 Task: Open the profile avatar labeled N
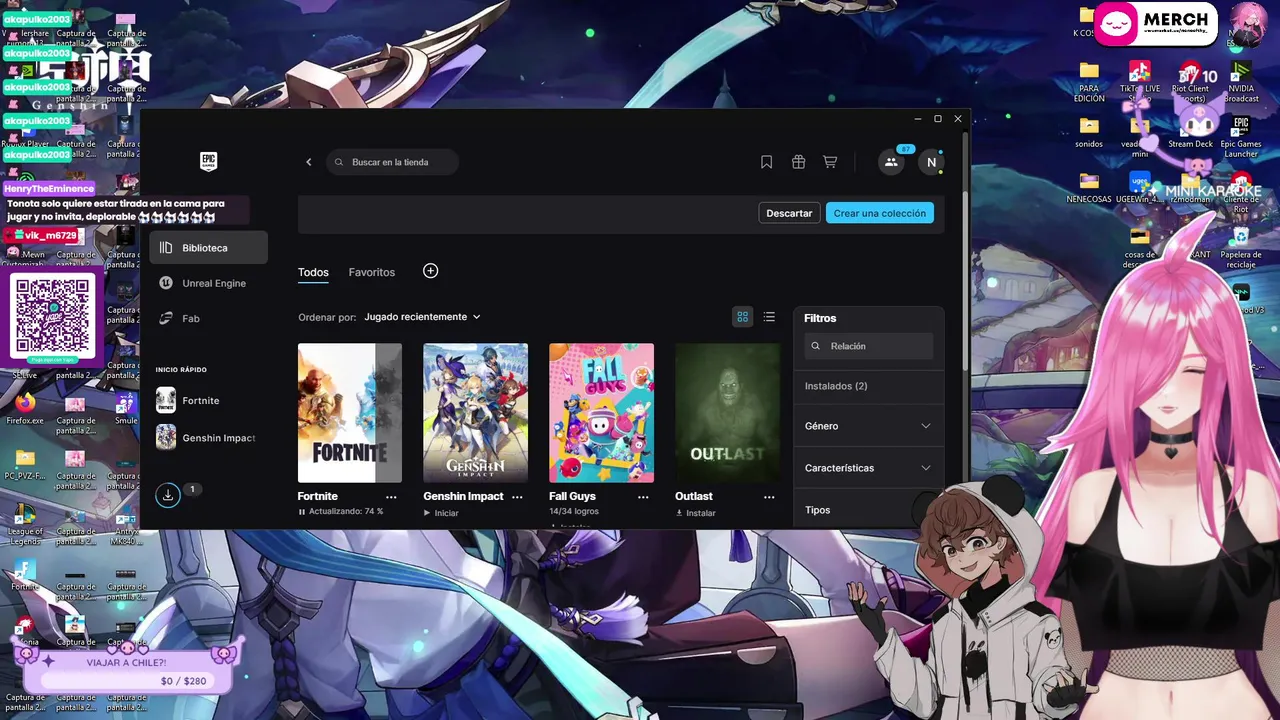click(931, 162)
